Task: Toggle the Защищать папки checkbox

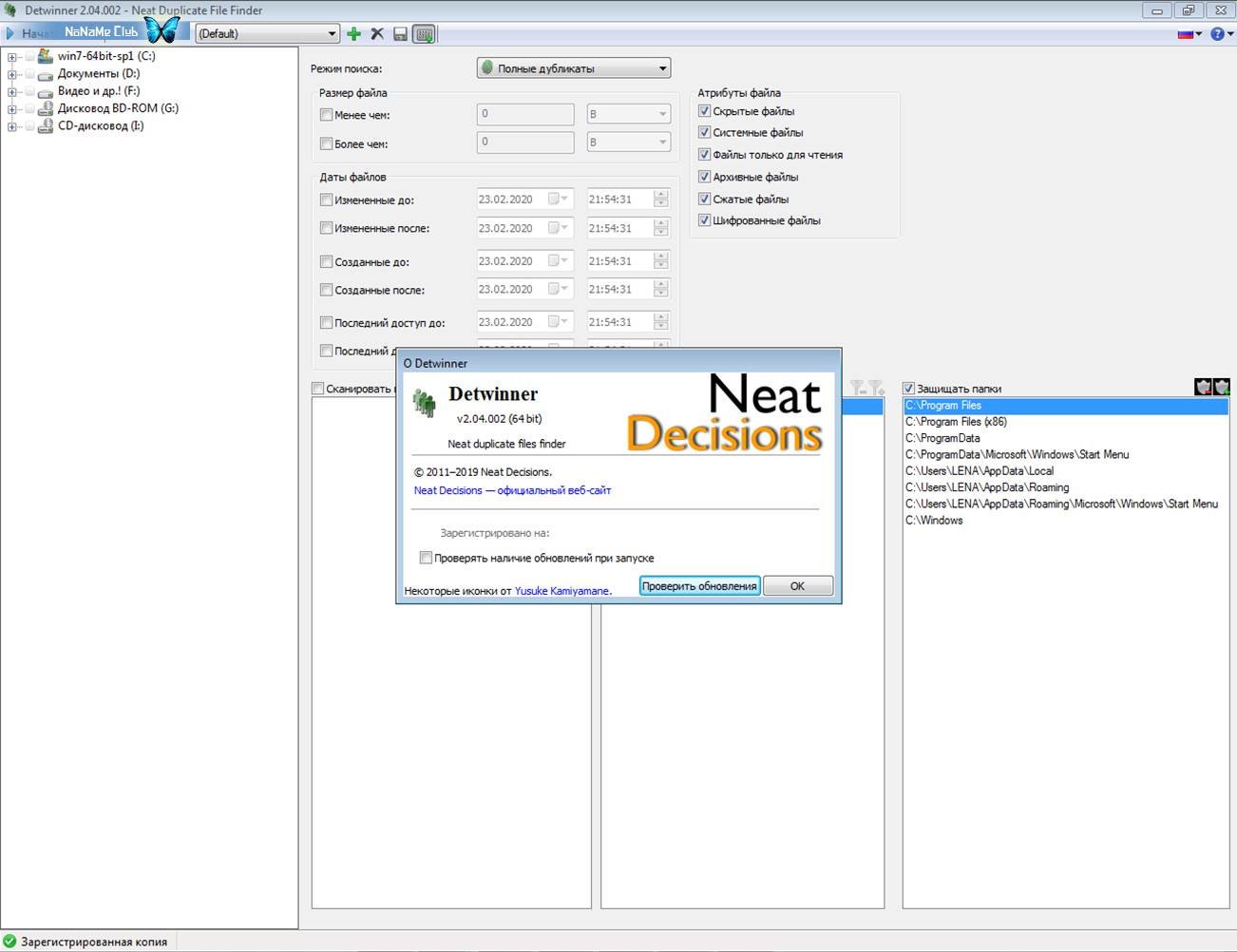Action: pos(909,389)
